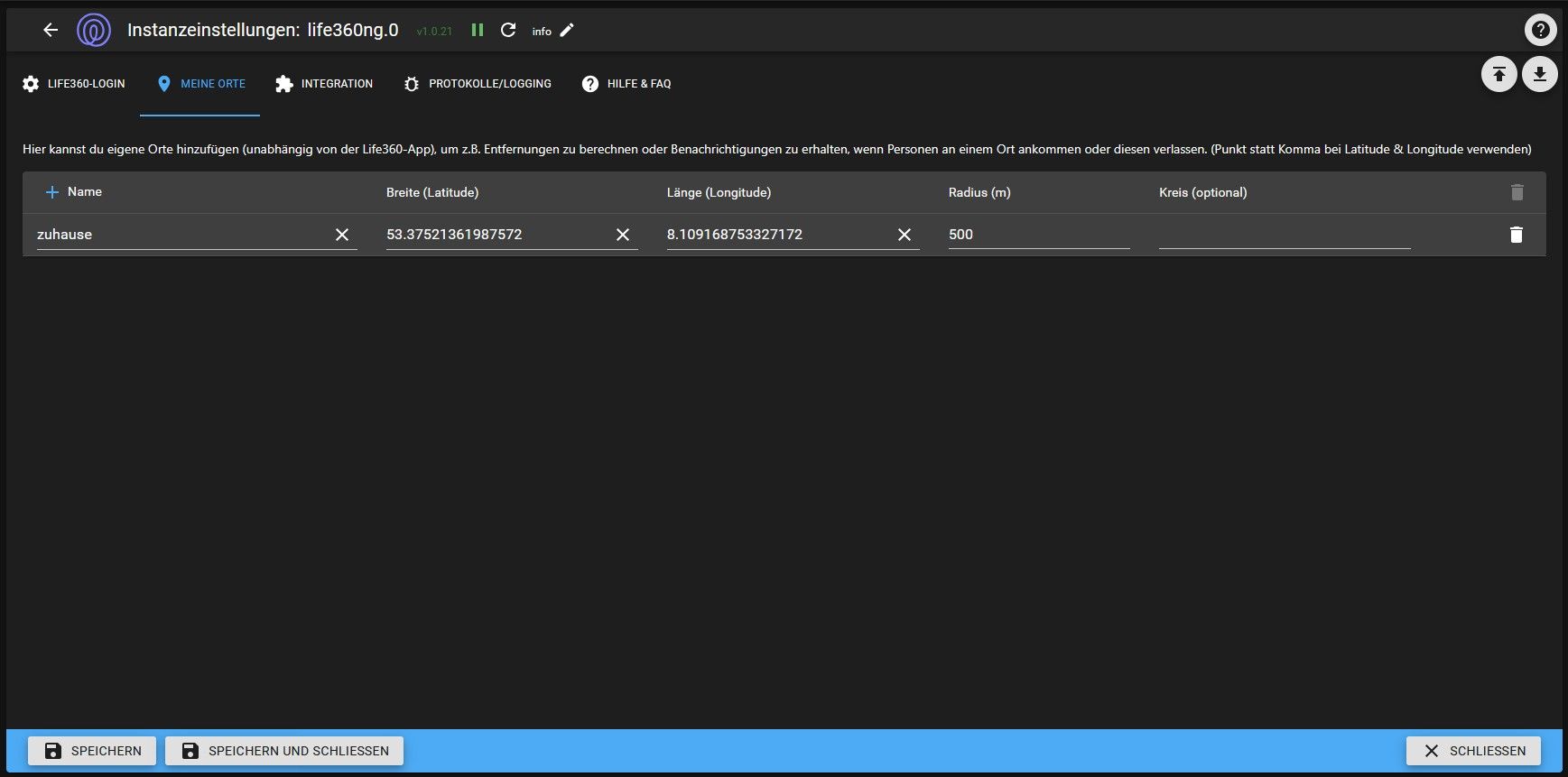The image size is (1568, 777).
Task: Switch to LIFE360-LOGIN tab
Action: click(74, 84)
